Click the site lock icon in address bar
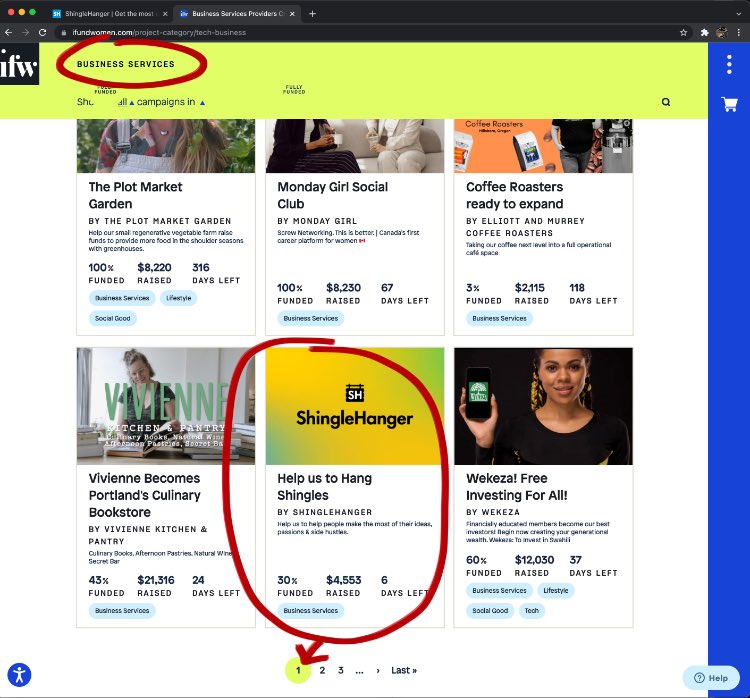750x698 pixels. pyautogui.click(x=63, y=33)
